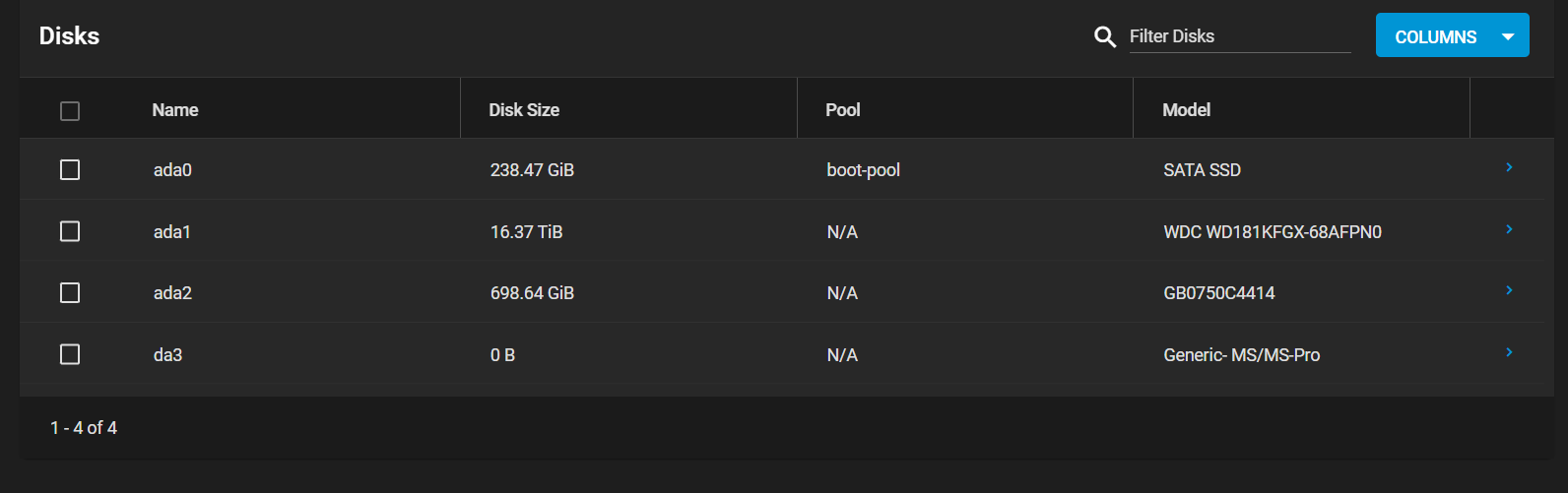Expand ada0 row details chevron
The height and width of the screenshot is (493, 1568).
pos(1509,167)
